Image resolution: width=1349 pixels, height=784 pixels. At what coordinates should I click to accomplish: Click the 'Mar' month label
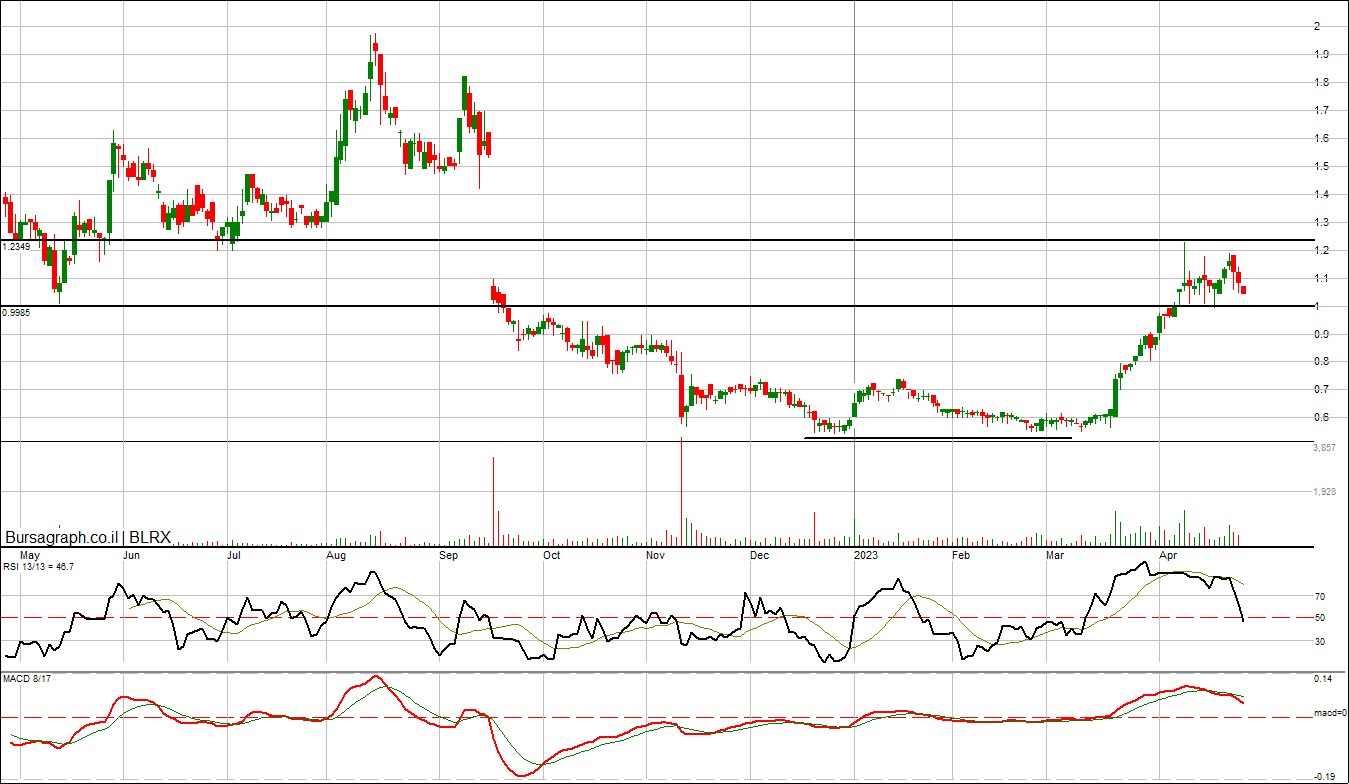tap(1055, 554)
